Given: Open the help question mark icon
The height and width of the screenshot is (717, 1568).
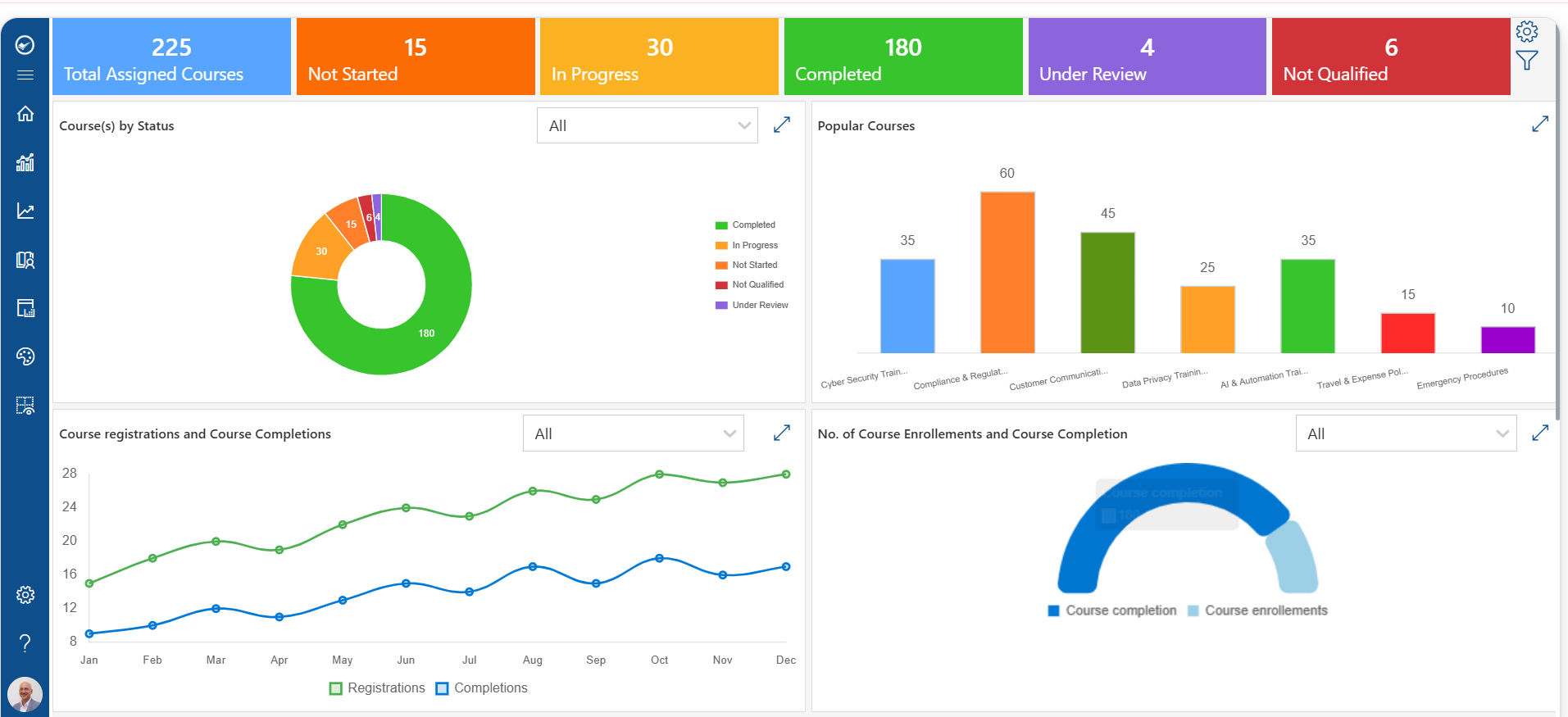Looking at the screenshot, I should pyautogui.click(x=25, y=643).
